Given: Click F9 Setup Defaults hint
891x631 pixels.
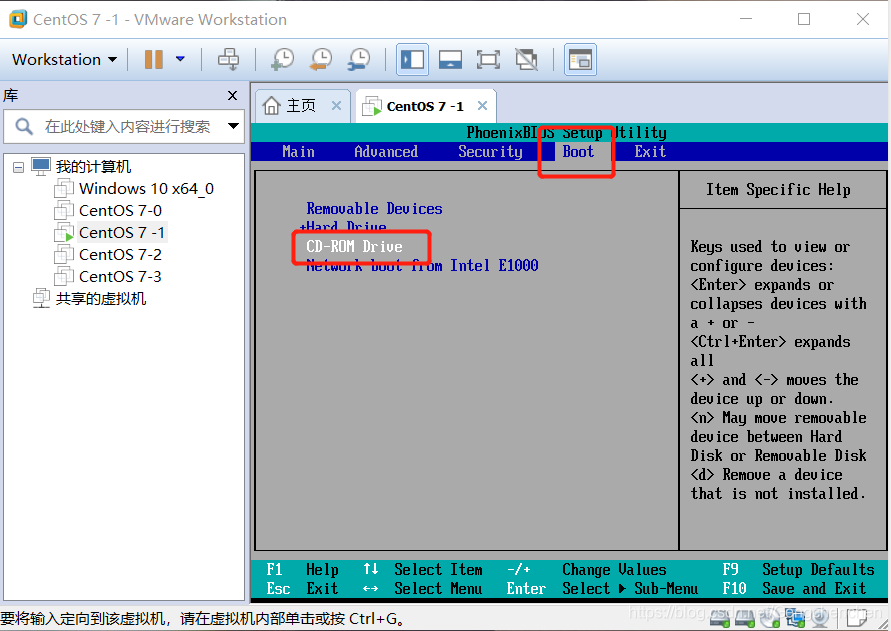Looking at the screenshot, I should pos(798,569).
